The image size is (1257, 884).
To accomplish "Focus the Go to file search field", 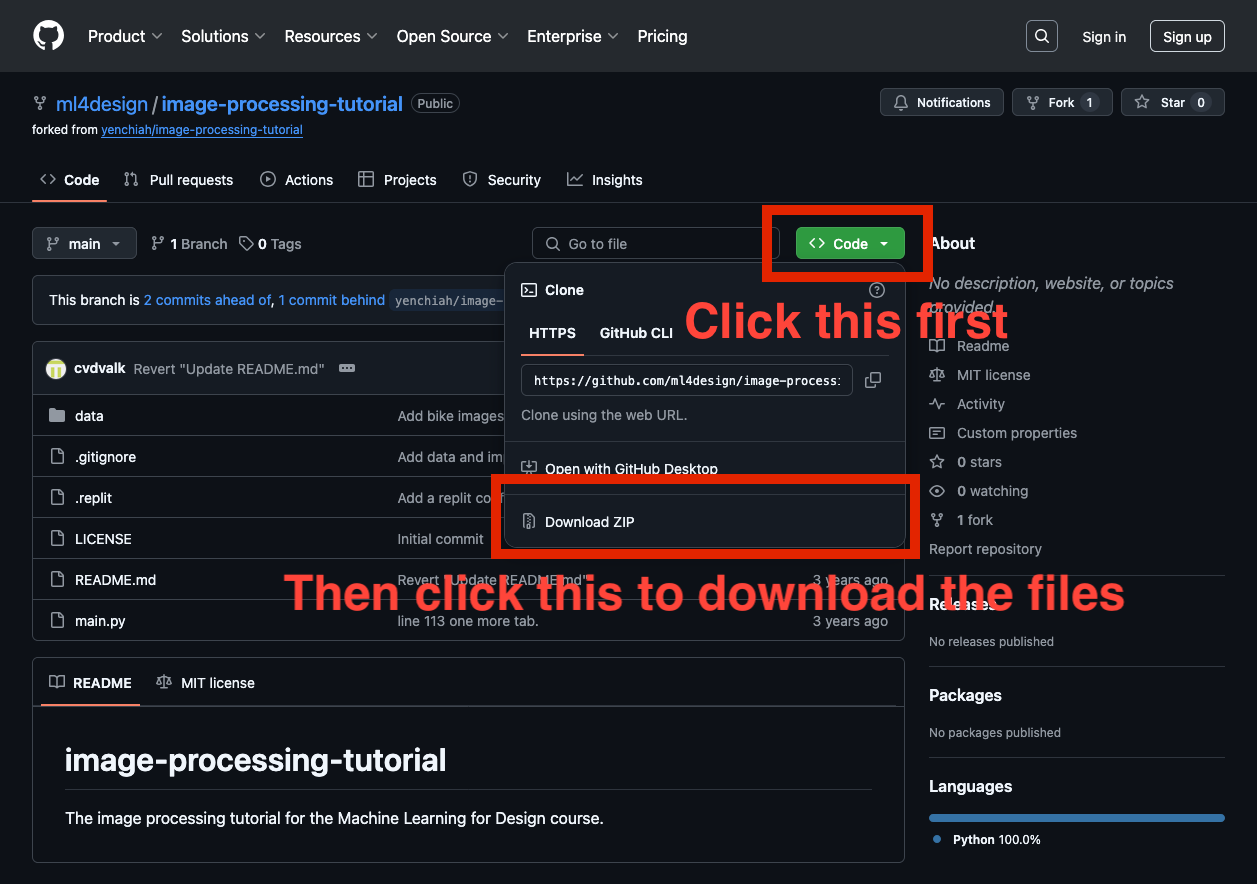I will pyautogui.click(x=655, y=244).
